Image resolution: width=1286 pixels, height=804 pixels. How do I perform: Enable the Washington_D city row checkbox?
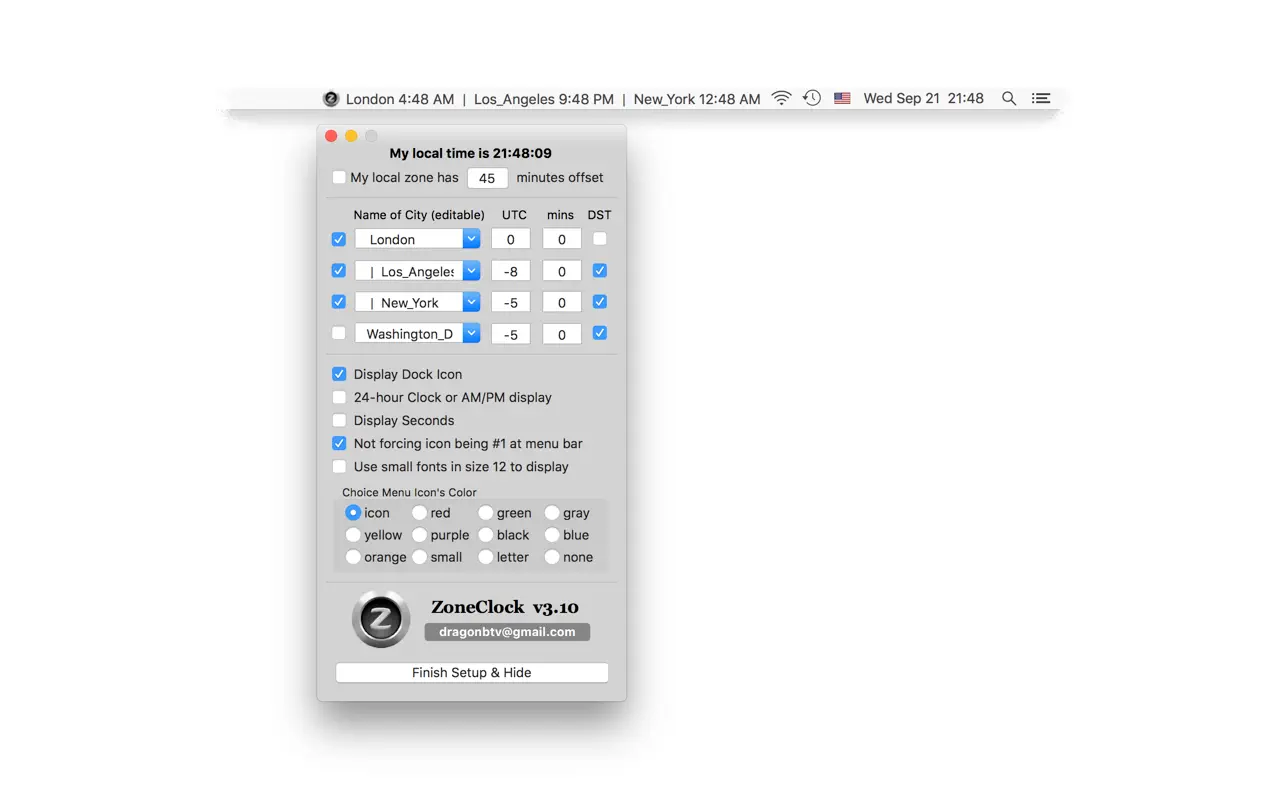(339, 333)
